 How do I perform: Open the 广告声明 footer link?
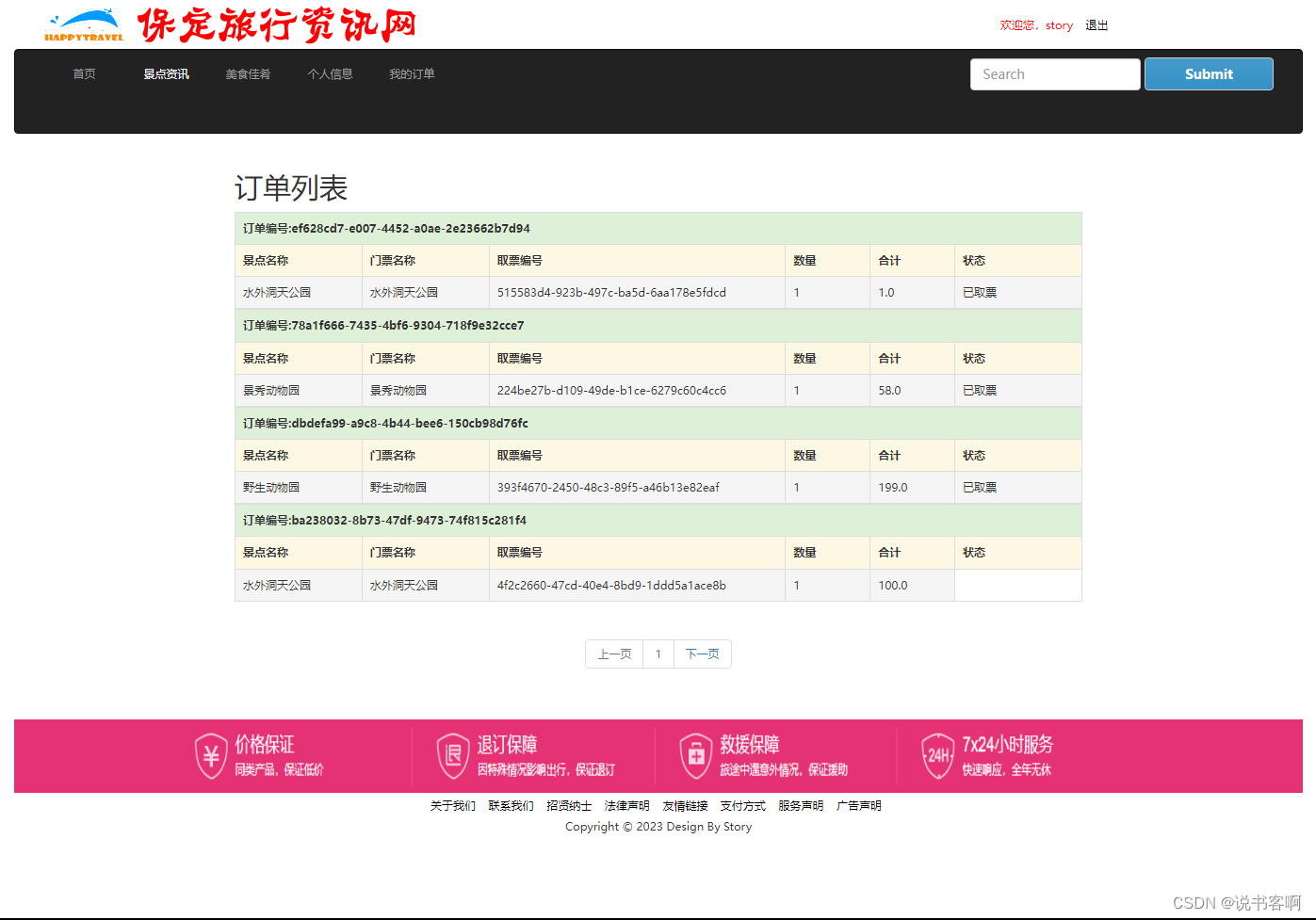(x=859, y=806)
